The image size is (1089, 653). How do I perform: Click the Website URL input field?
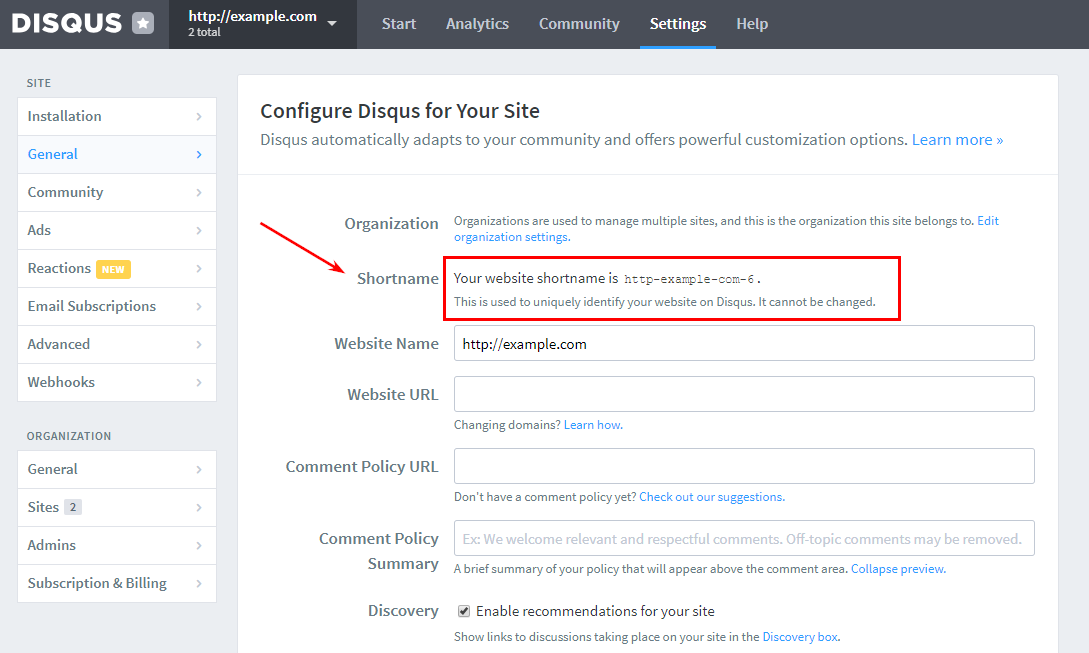(744, 394)
